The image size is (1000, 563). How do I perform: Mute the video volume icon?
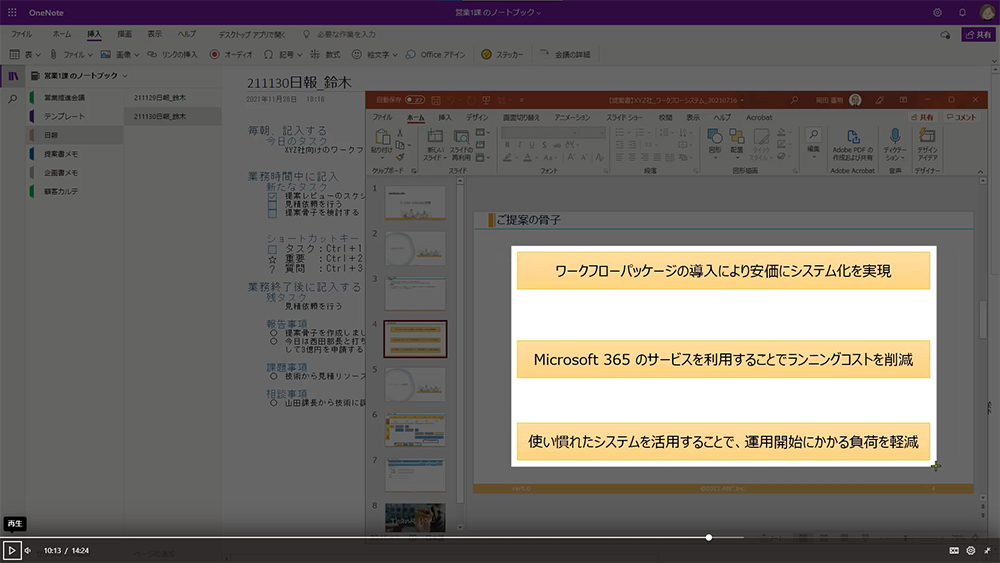tap(27, 550)
